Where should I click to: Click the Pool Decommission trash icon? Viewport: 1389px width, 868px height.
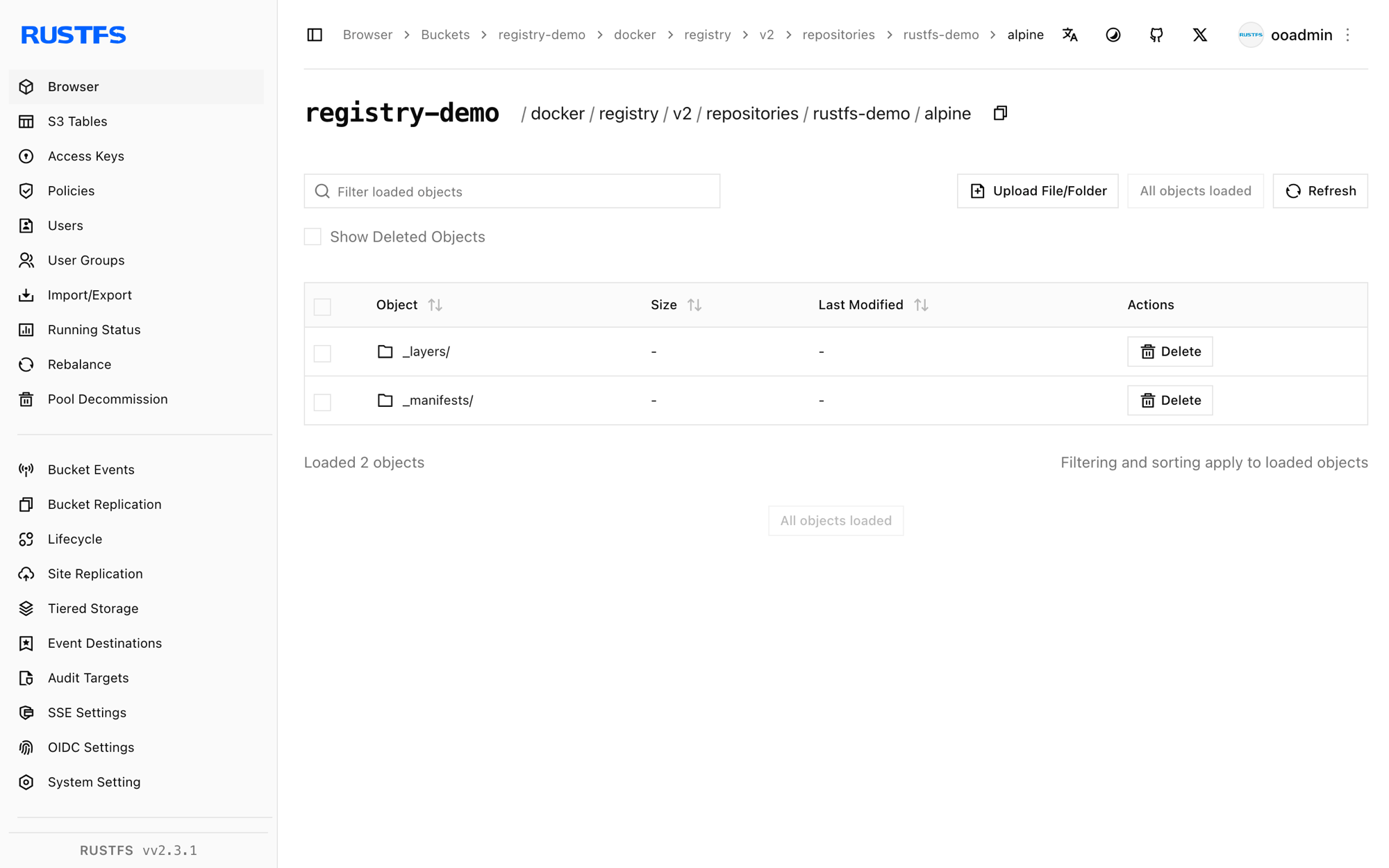click(26, 399)
